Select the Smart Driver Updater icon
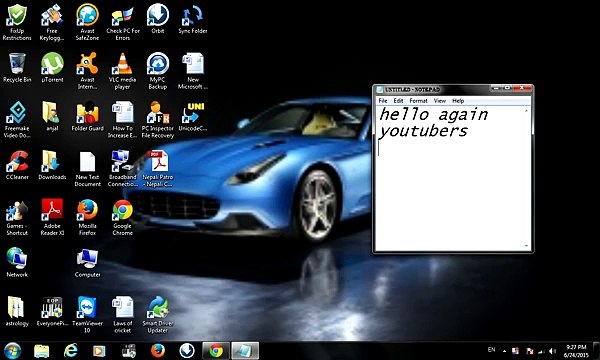 point(158,314)
